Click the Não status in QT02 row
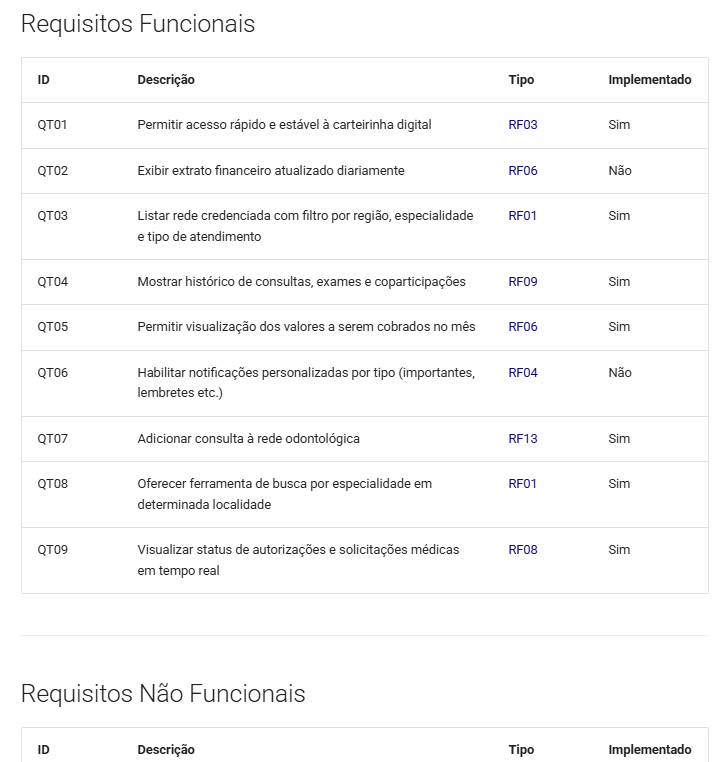 point(620,171)
